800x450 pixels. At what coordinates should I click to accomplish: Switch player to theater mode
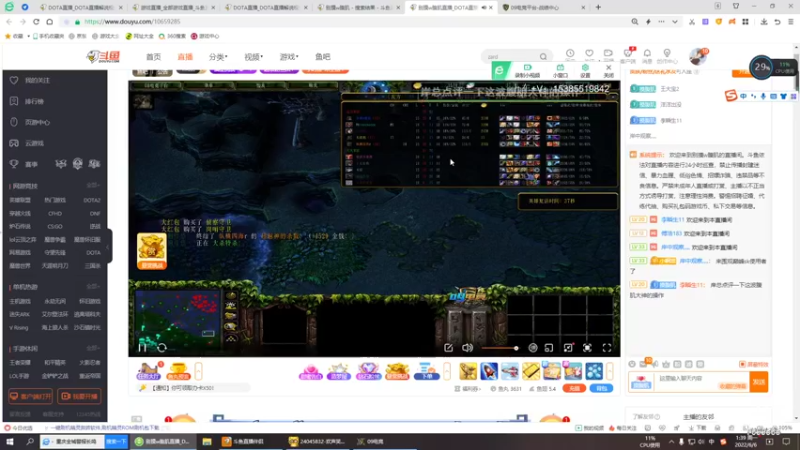coord(568,348)
